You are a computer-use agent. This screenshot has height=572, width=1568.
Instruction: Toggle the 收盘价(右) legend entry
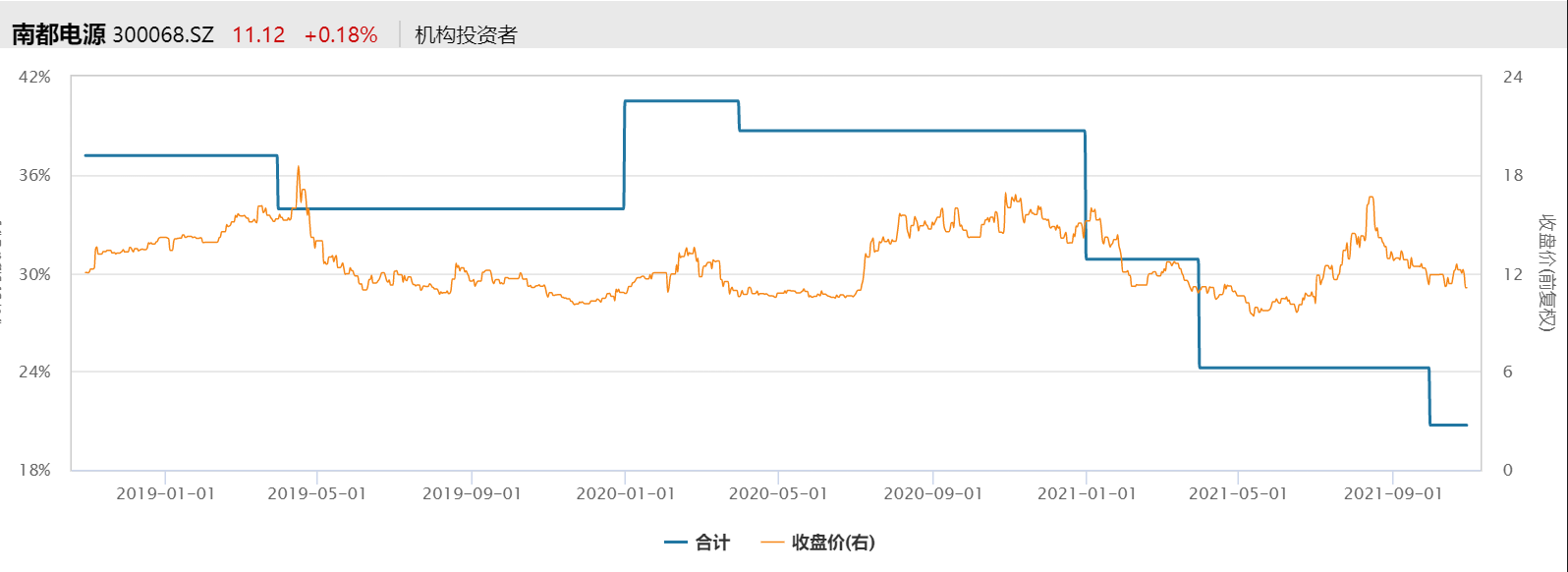[x=833, y=543]
